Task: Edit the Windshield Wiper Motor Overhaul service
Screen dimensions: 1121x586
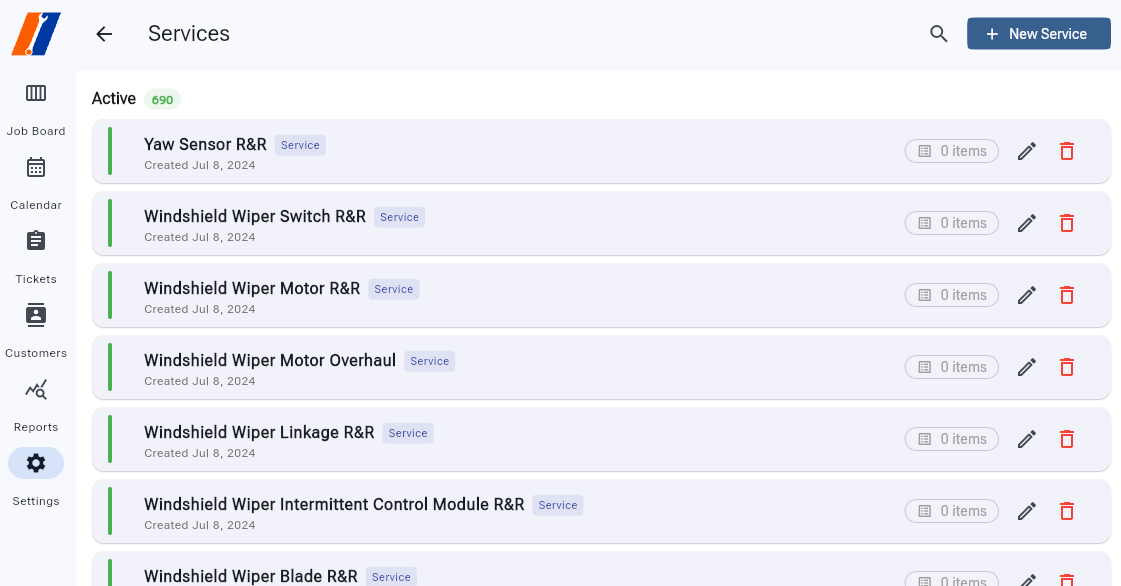Action: click(1026, 367)
